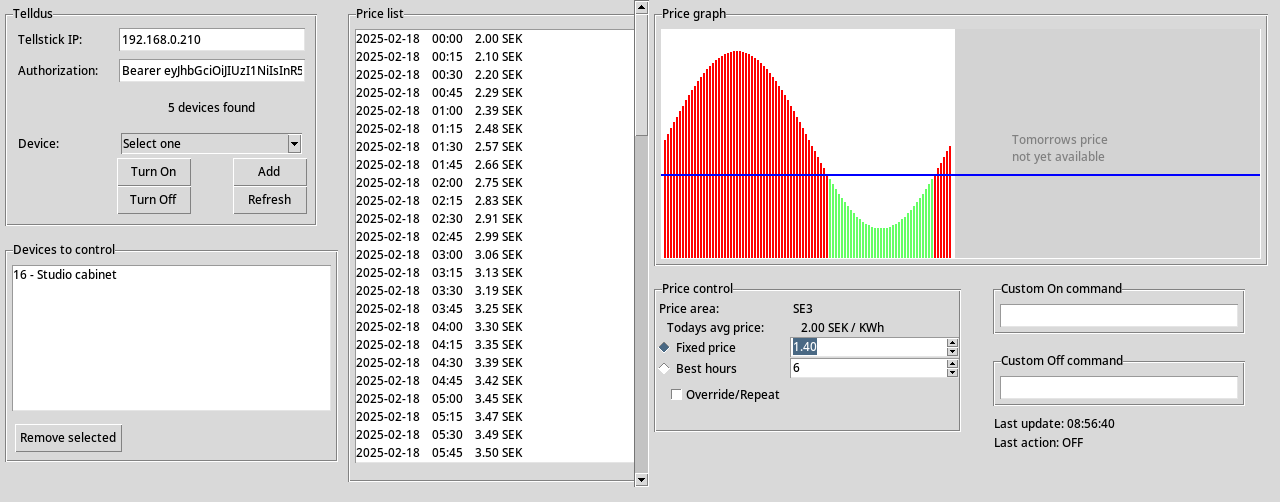Click the '5 devices found' status text
The image size is (1280, 502).
click(211, 107)
